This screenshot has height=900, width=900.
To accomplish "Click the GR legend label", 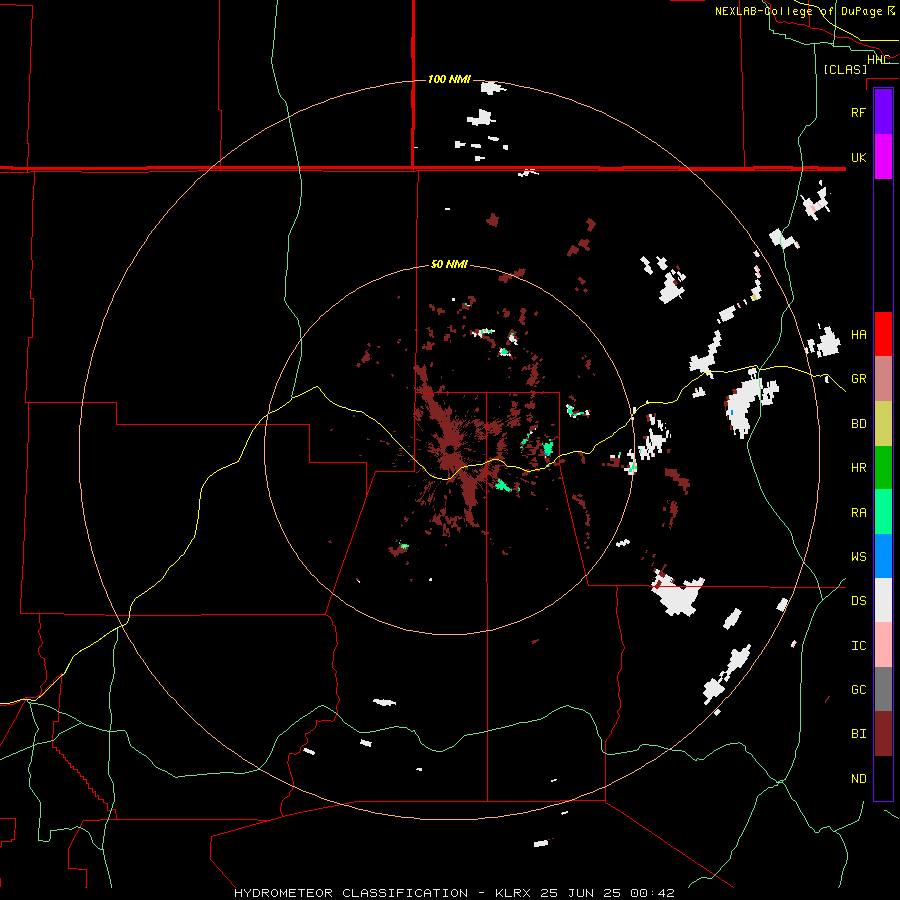I will click(x=858, y=379).
